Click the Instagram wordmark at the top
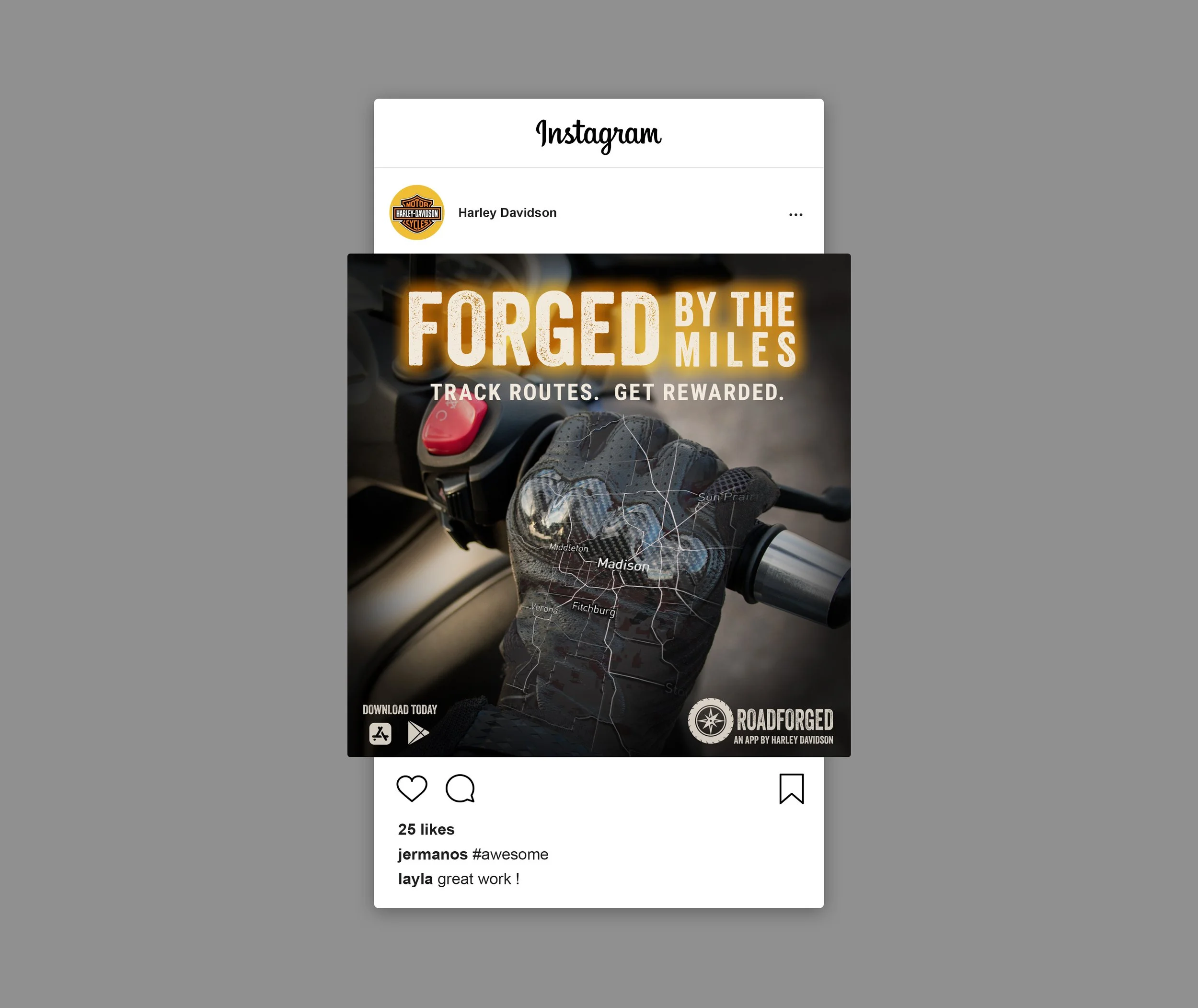 598,135
